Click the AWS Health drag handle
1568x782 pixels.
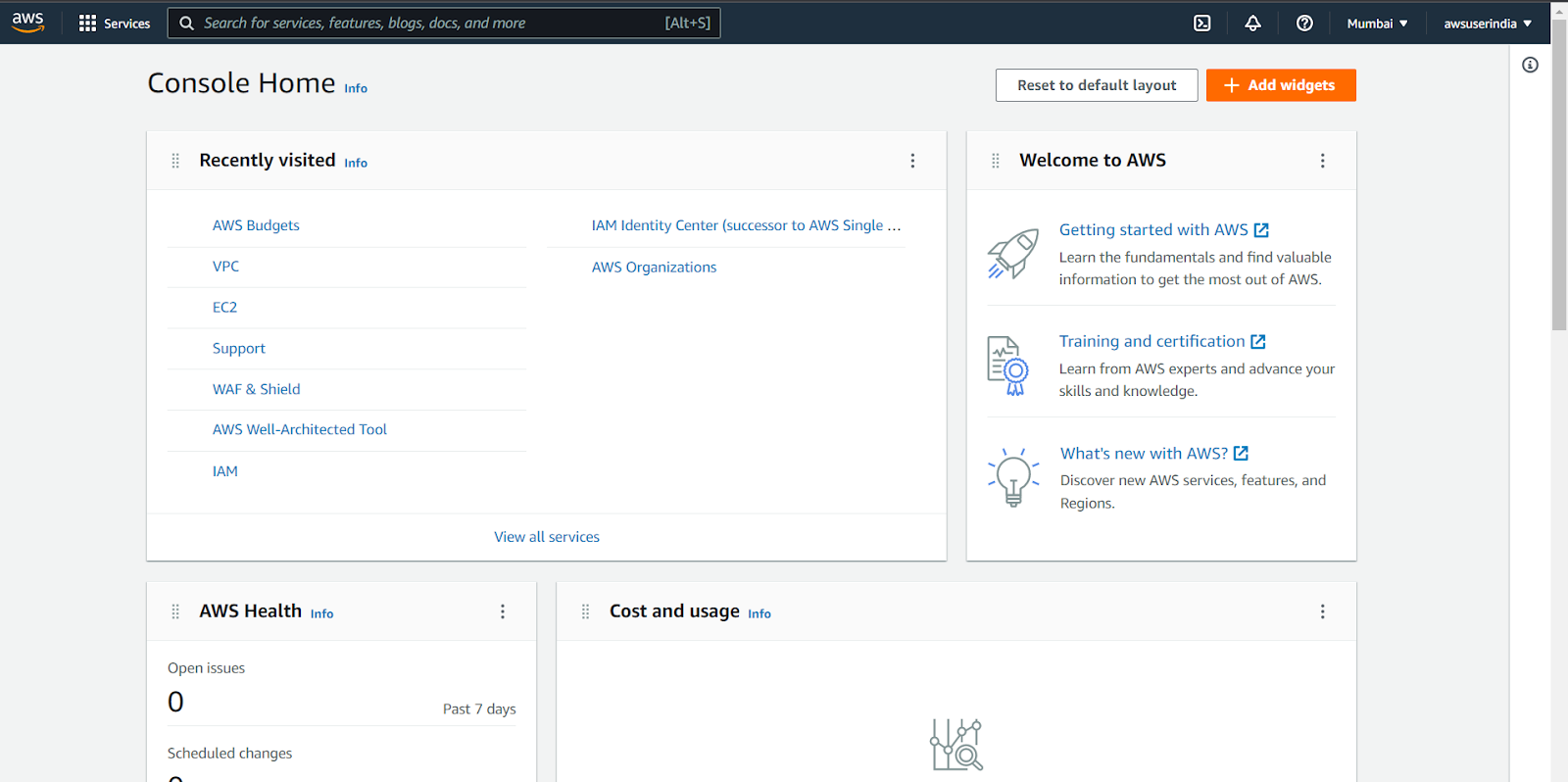pos(175,611)
